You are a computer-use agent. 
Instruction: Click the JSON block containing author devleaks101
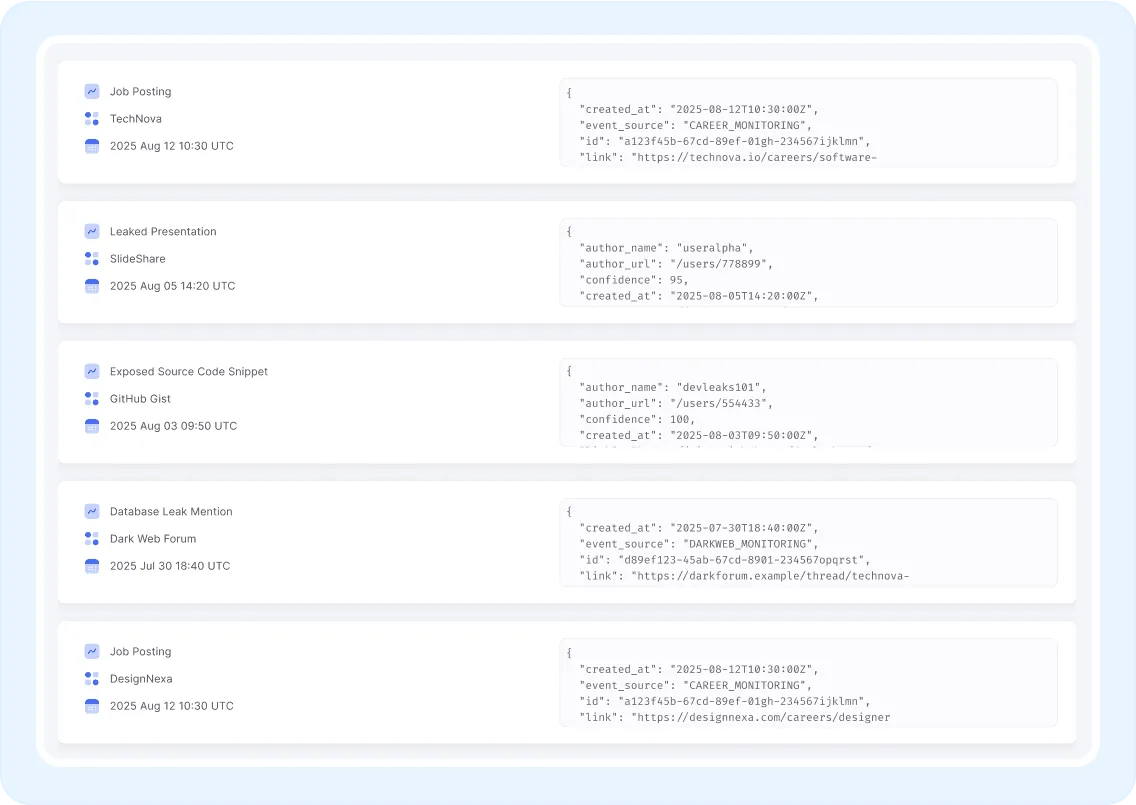(x=808, y=403)
